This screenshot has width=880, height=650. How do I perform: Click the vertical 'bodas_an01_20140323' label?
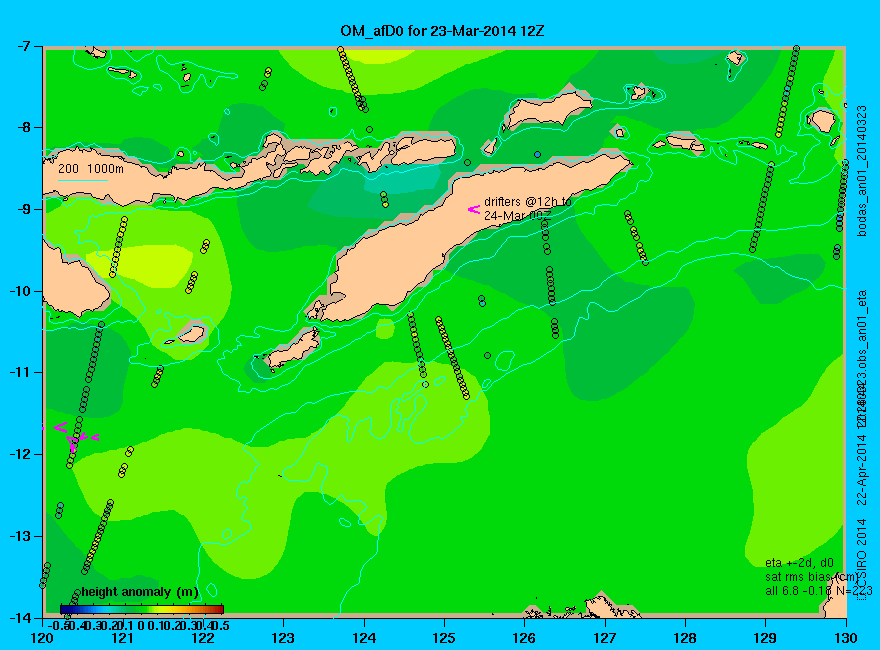tap(863, 171)
